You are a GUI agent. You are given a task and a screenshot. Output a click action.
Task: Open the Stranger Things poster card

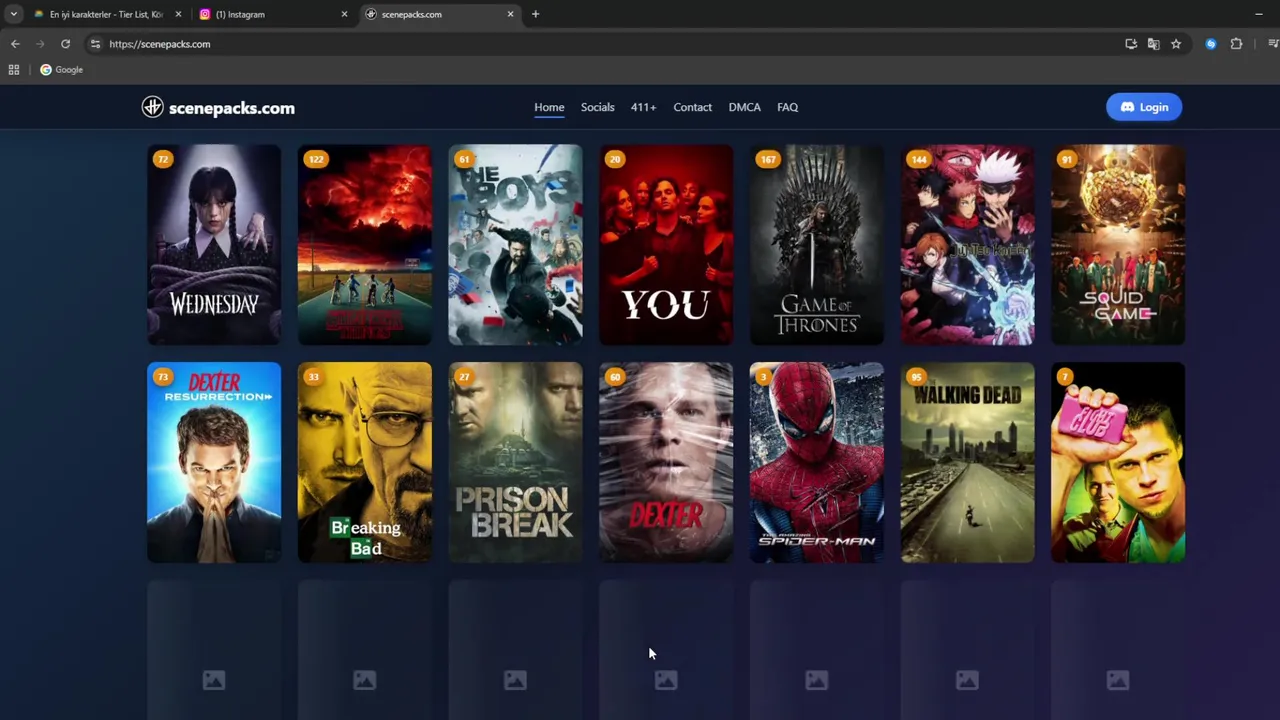click(x=365, y=245)
